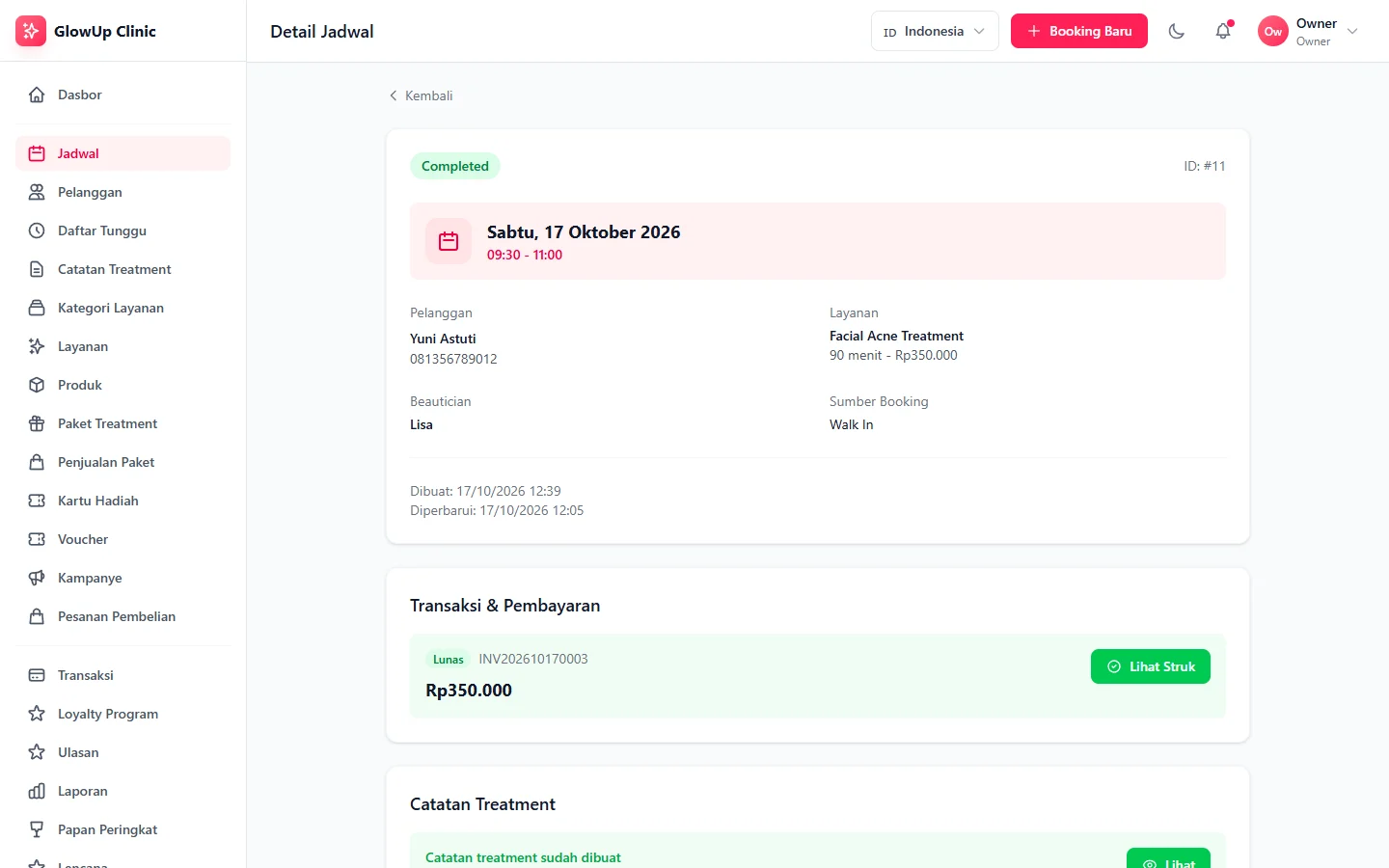The height and width of the screenshot is (868, 1389).
Task: Open Dasbor home icon in sidebar
Action: click(37, 95)
